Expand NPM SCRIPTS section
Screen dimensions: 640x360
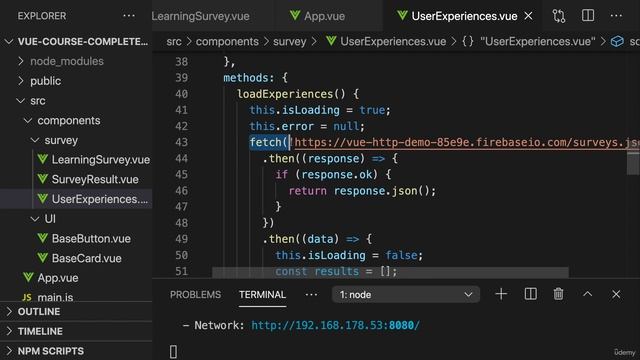(x=76, y=351)
